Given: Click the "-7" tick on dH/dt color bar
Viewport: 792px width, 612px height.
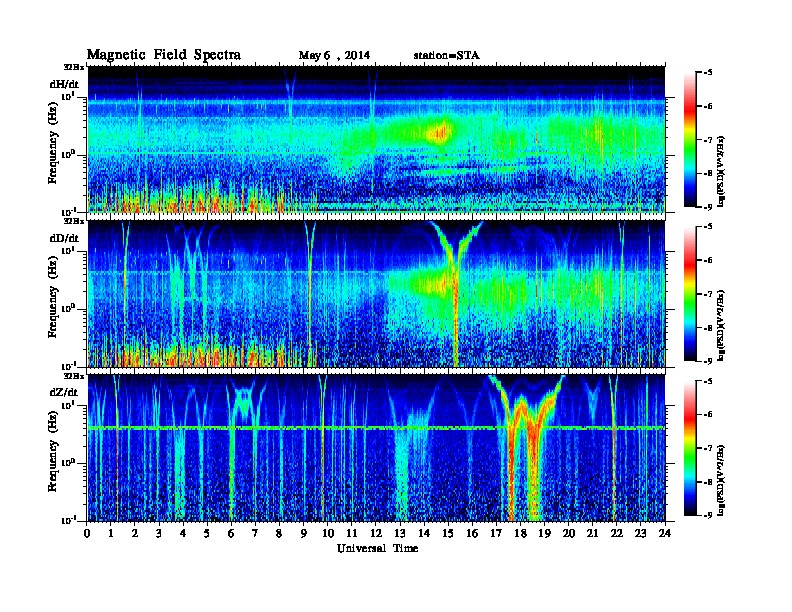Looking at the screenshot, I should pos(708,140).
